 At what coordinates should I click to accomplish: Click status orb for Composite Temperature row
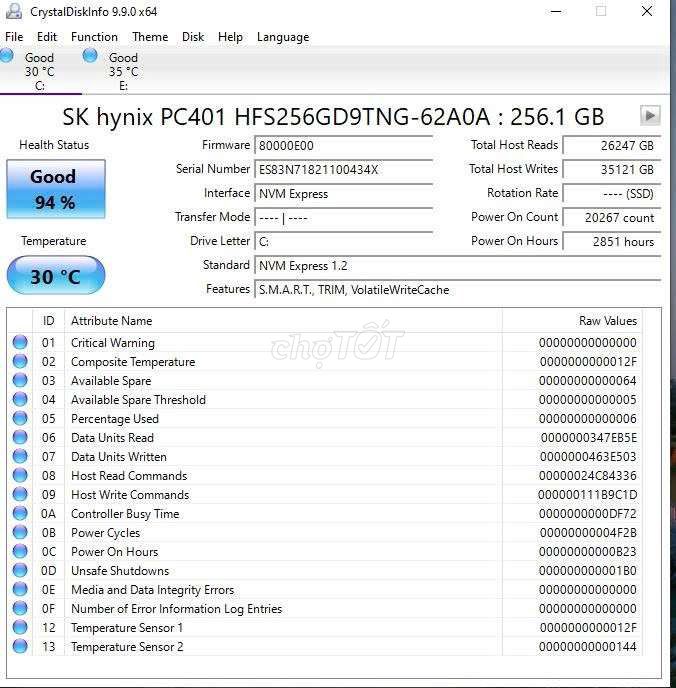pos(20,362)
